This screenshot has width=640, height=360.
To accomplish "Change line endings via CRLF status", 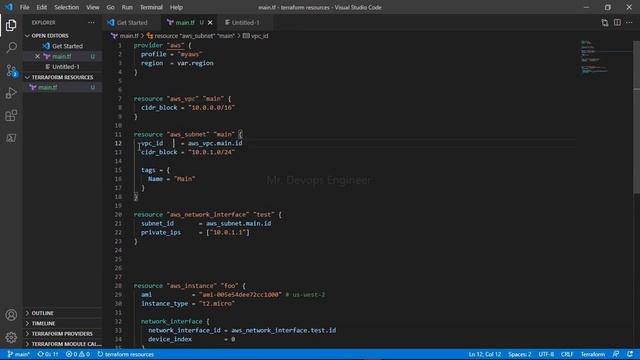I will (x=567, y=354).
